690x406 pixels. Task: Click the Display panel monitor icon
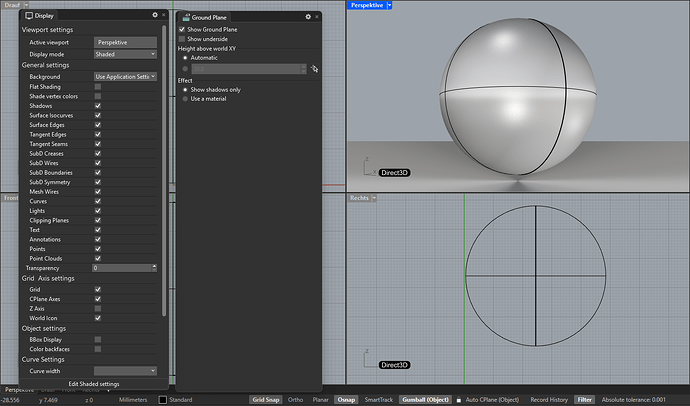29,16
